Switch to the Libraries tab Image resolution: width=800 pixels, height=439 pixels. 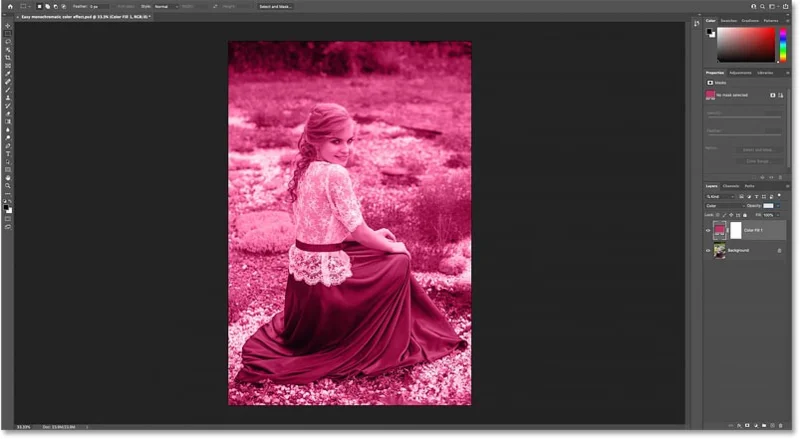pos(765,73)
